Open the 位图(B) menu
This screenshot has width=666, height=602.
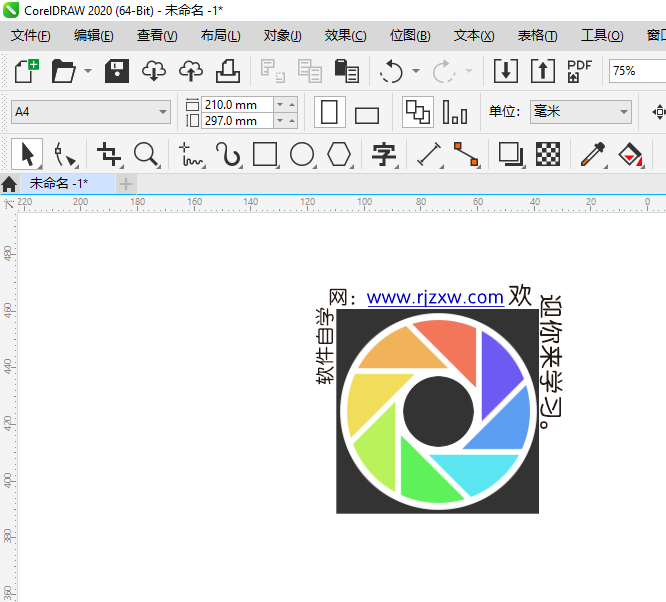tap(410, 36)
